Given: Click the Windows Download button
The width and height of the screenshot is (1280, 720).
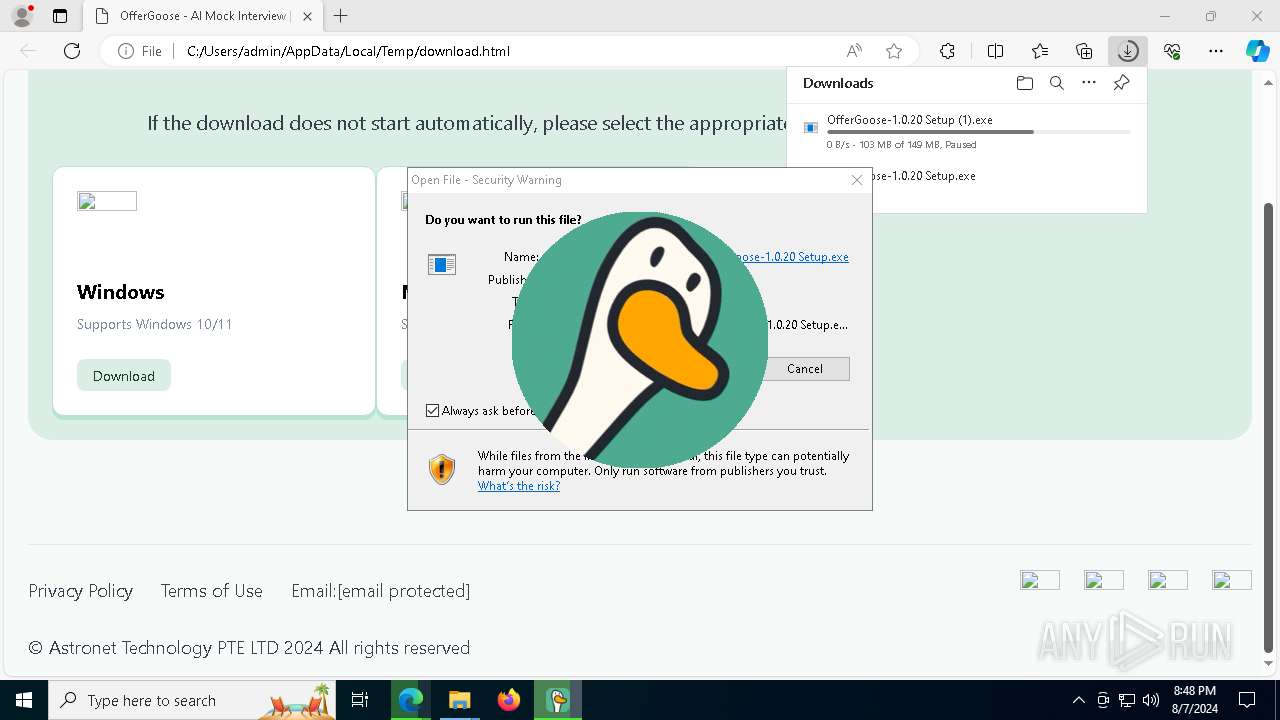Looking at the screenshot, I should (124, 375).
